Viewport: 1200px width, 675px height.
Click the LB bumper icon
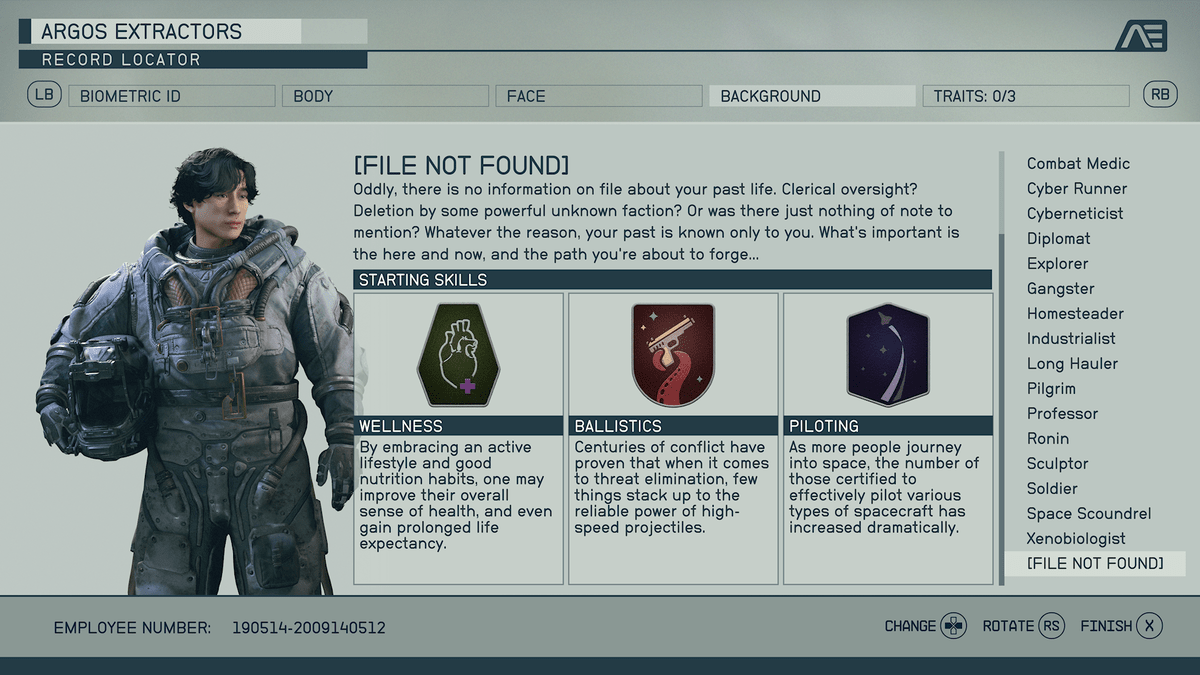click(x=44, y=96)
